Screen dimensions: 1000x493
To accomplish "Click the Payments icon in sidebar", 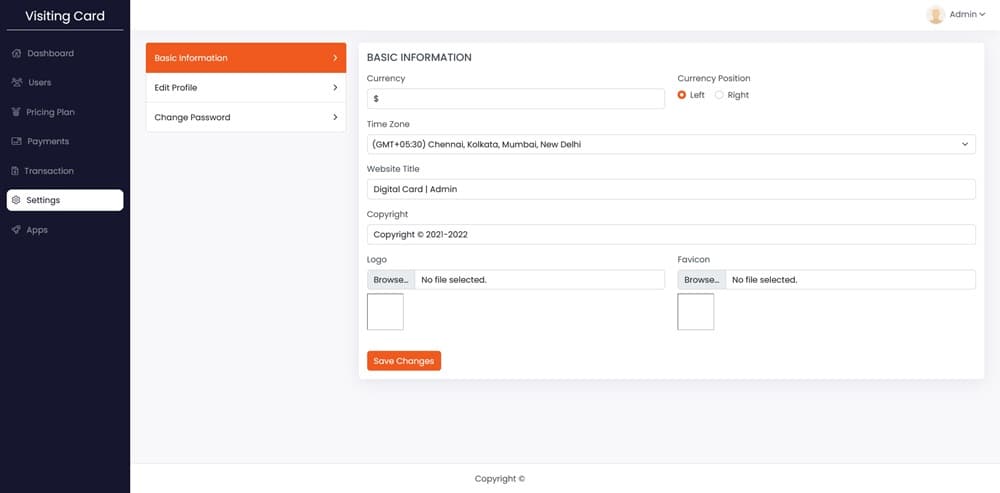I will (x=16, y=142).
